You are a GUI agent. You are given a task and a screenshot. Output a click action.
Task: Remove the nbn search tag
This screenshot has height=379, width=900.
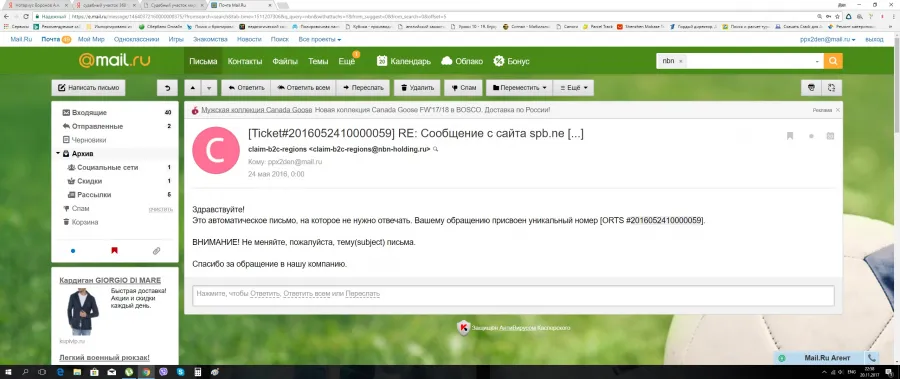(x=681, y=61)
